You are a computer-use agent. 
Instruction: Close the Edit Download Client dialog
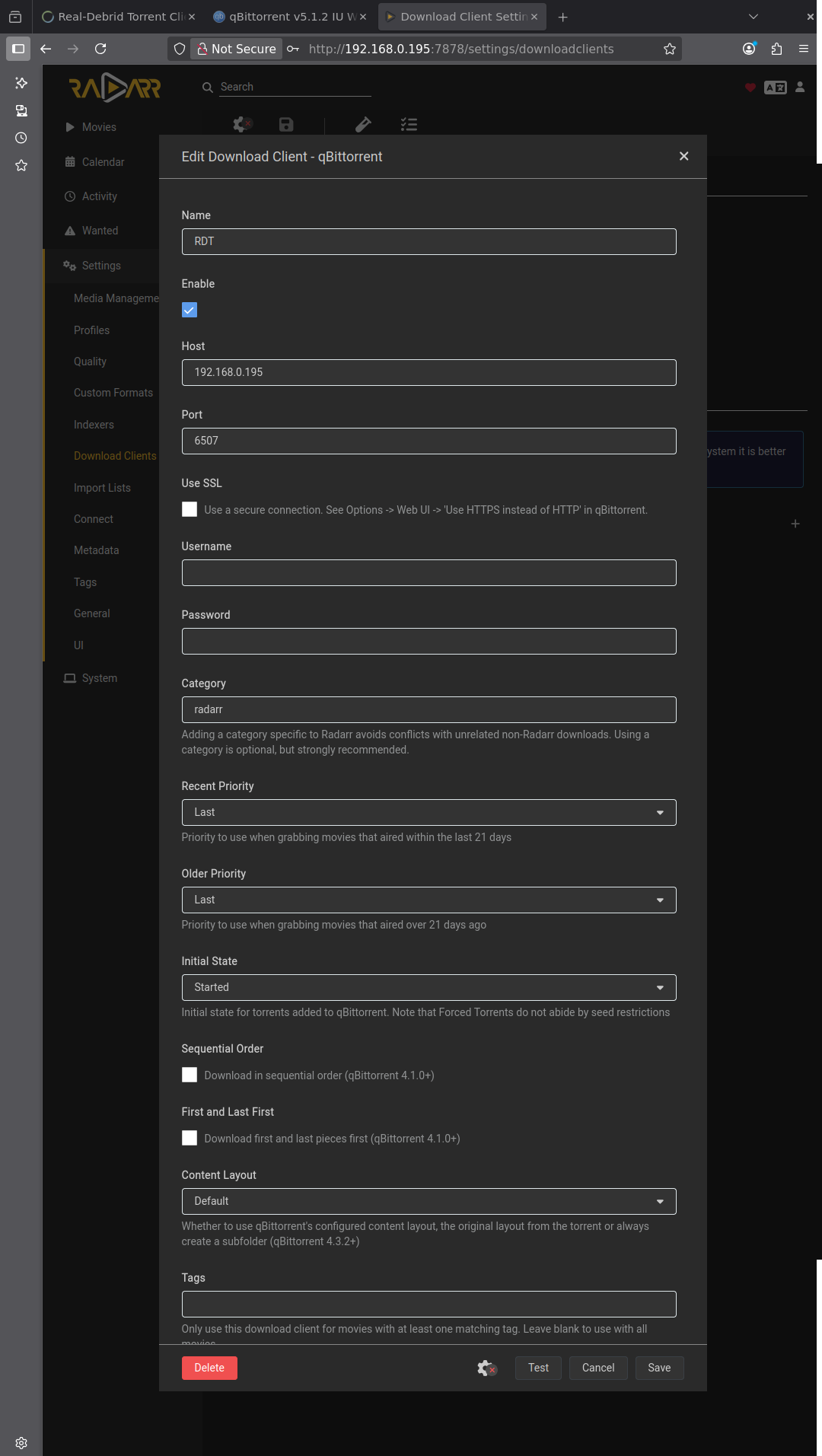tap(683, 156)
